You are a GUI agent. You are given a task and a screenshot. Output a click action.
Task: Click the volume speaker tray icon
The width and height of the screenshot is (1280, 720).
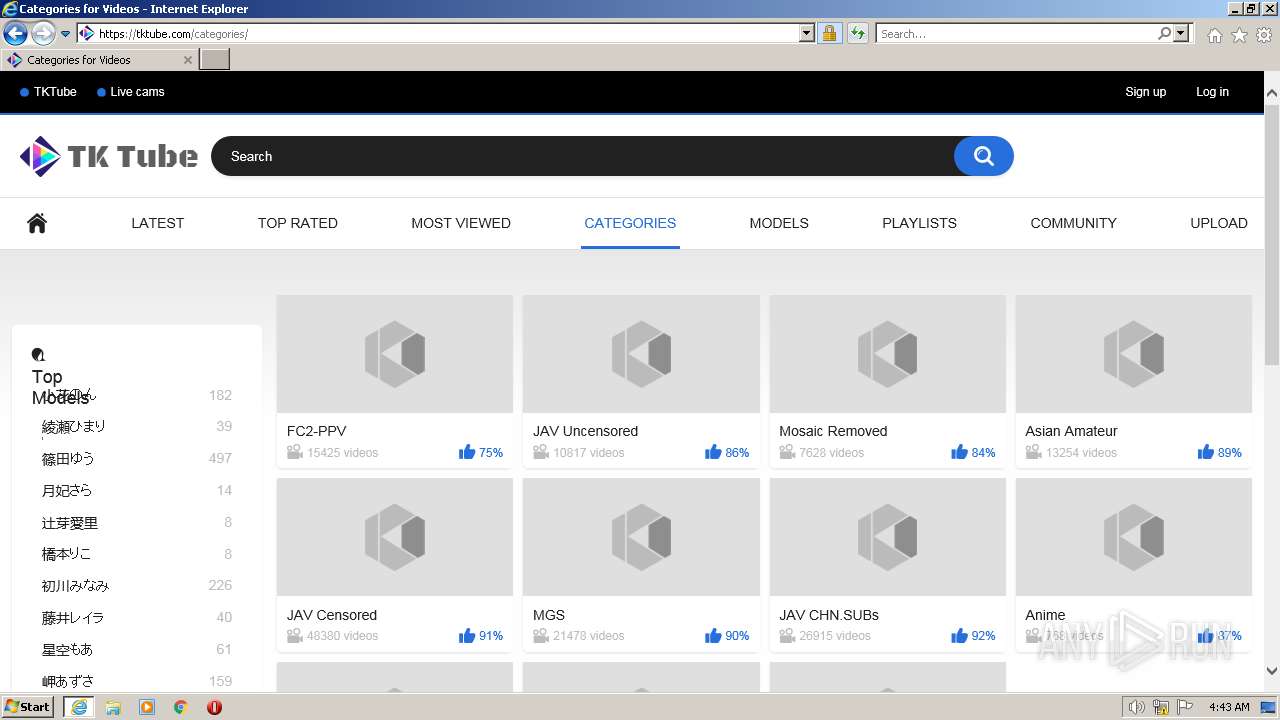1136,707
